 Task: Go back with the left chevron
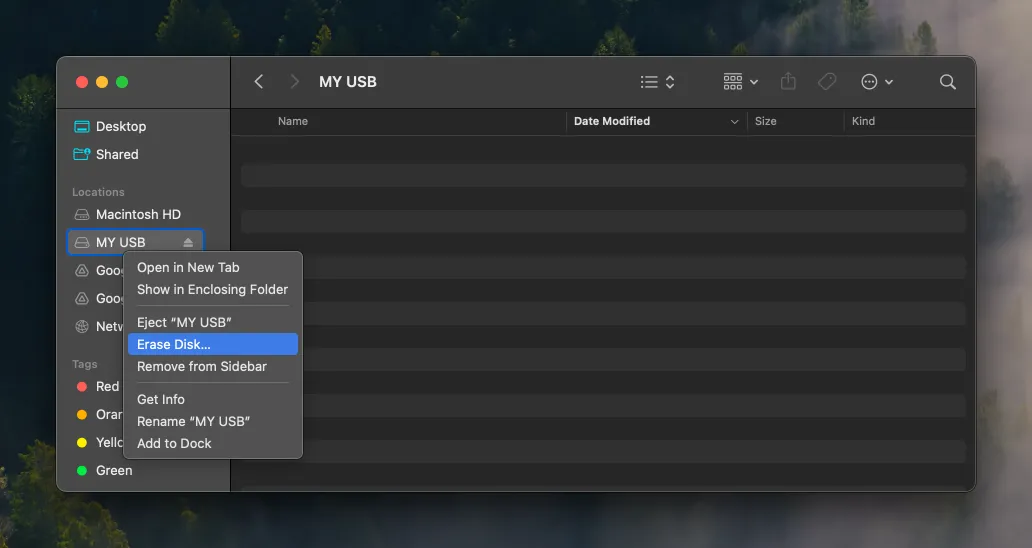point(259,82)
